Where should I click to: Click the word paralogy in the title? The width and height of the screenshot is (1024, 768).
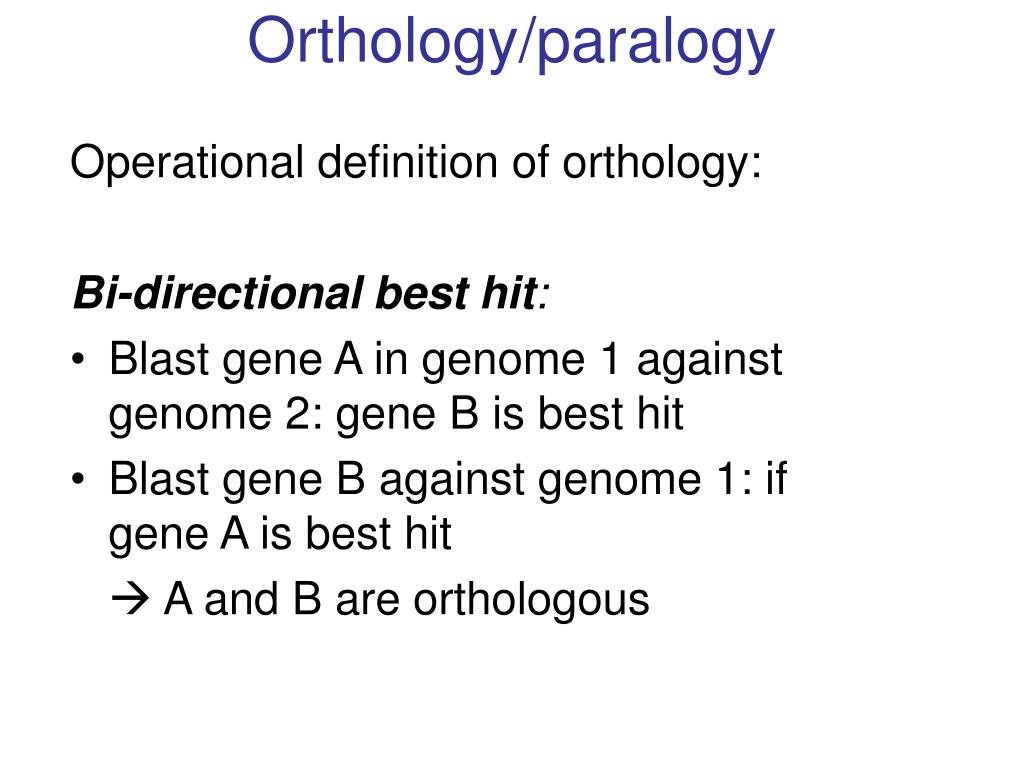[656, 44]
